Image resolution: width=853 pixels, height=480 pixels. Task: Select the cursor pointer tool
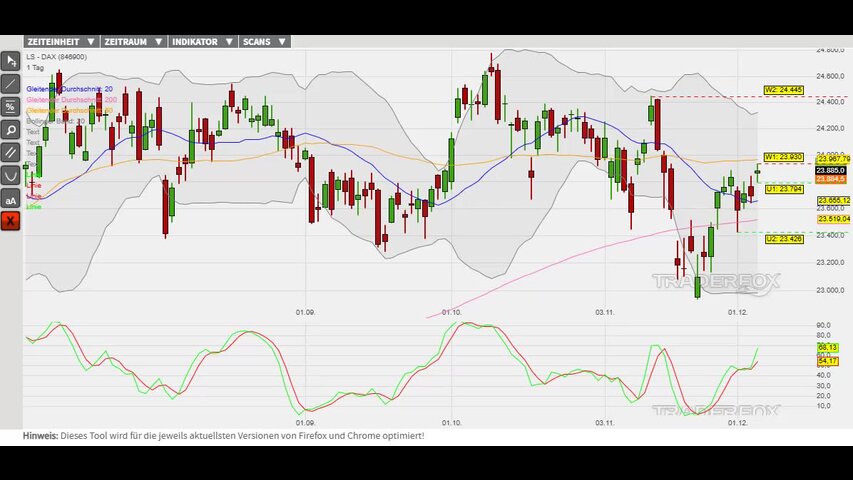[x=11, y=62]
